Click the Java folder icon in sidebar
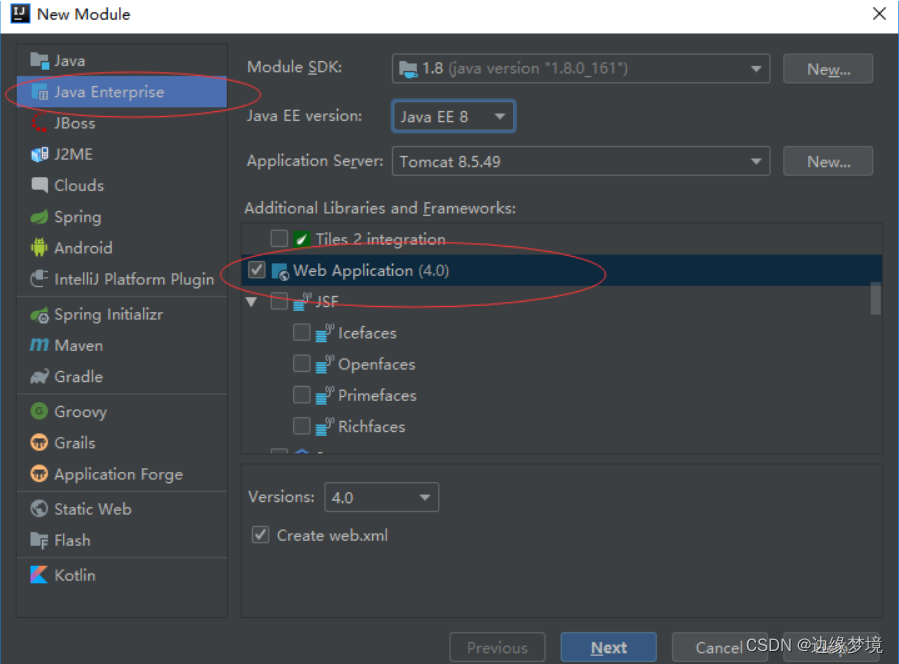Screen dimensions: 899x664 point(39,60)
